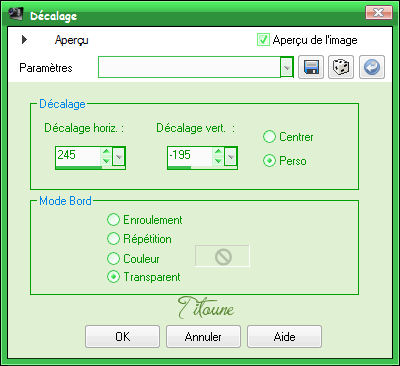The height and width of the screenshot is (366, 400).
Task: Click the Annuler button
Action: pyautogui.click(x=203, y=337)
